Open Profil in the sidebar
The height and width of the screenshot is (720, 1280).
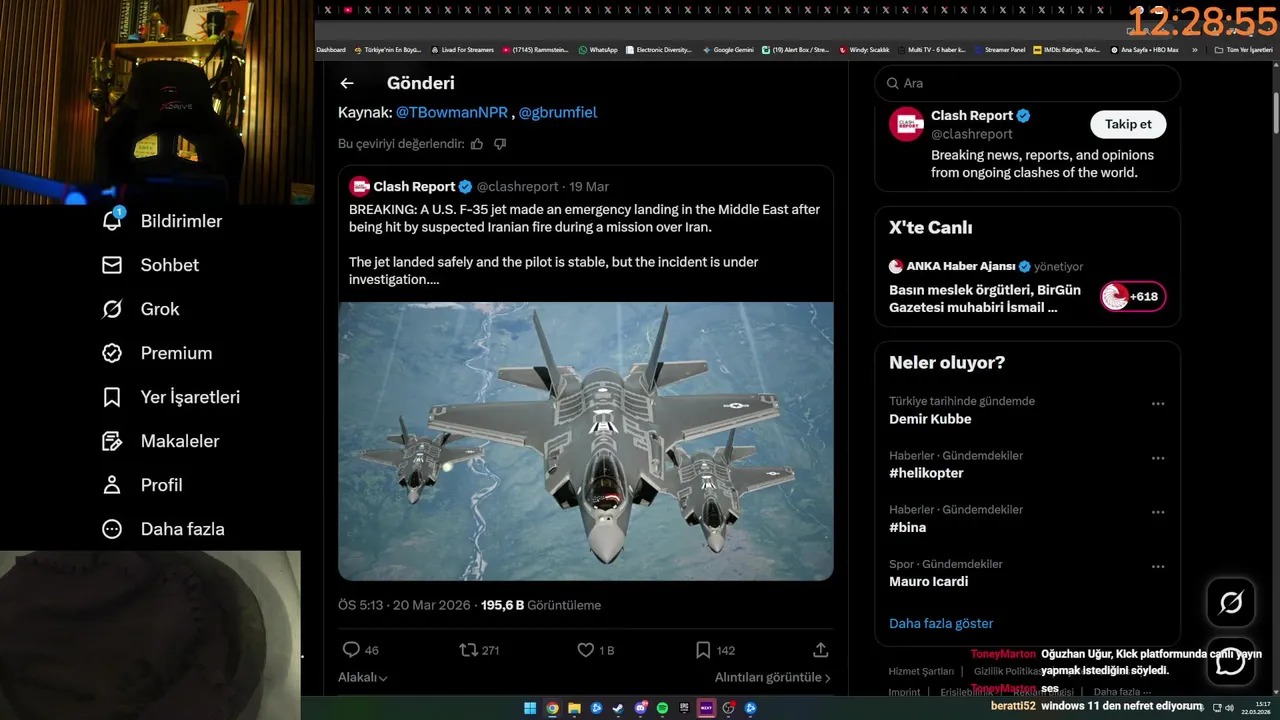click(142, 485)
